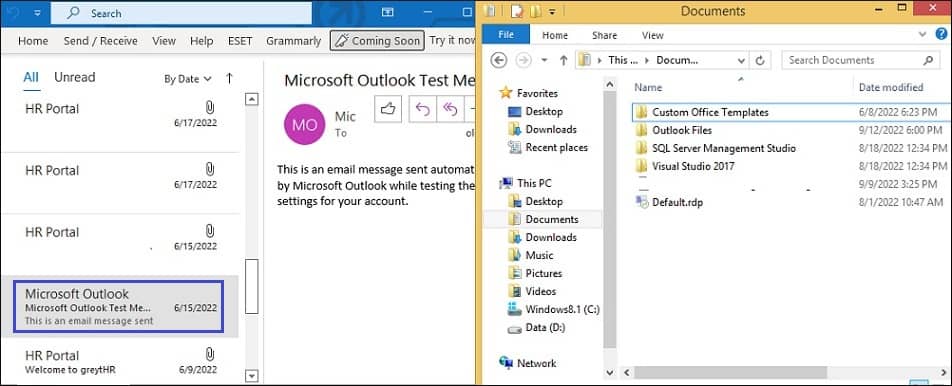Click the Outlook Quick Access customize arrow
Viewport: 952px width, 386px height.
(x=37, y=12)
